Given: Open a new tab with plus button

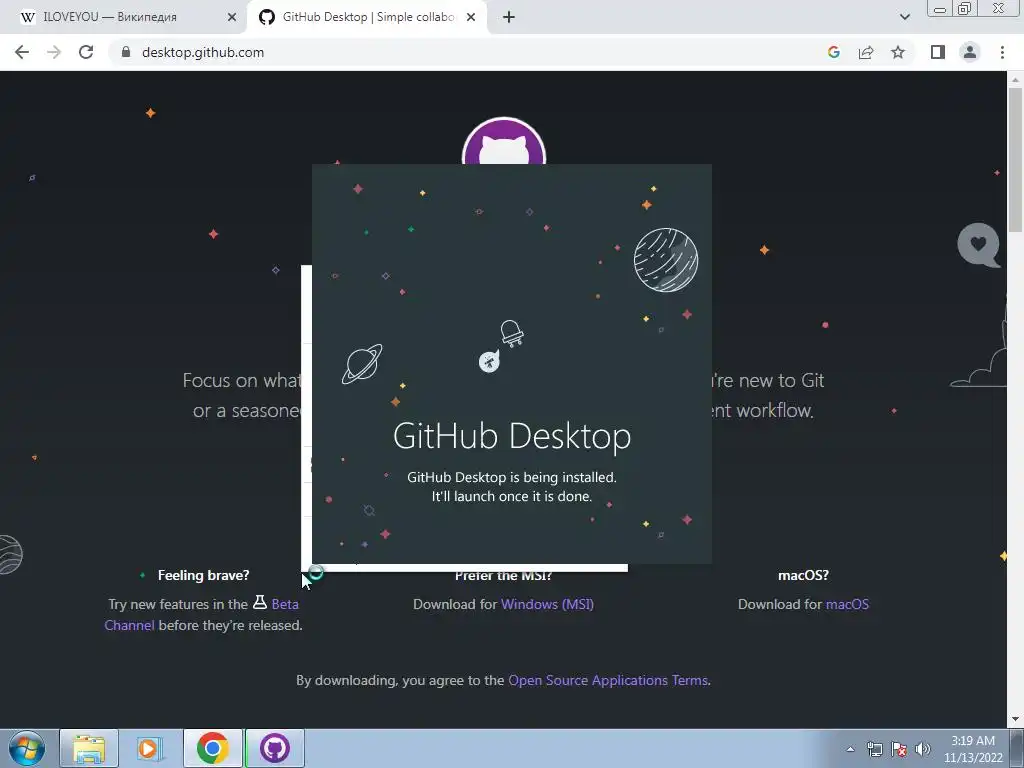Looking at the screenshot, I should tap(509, 17).
